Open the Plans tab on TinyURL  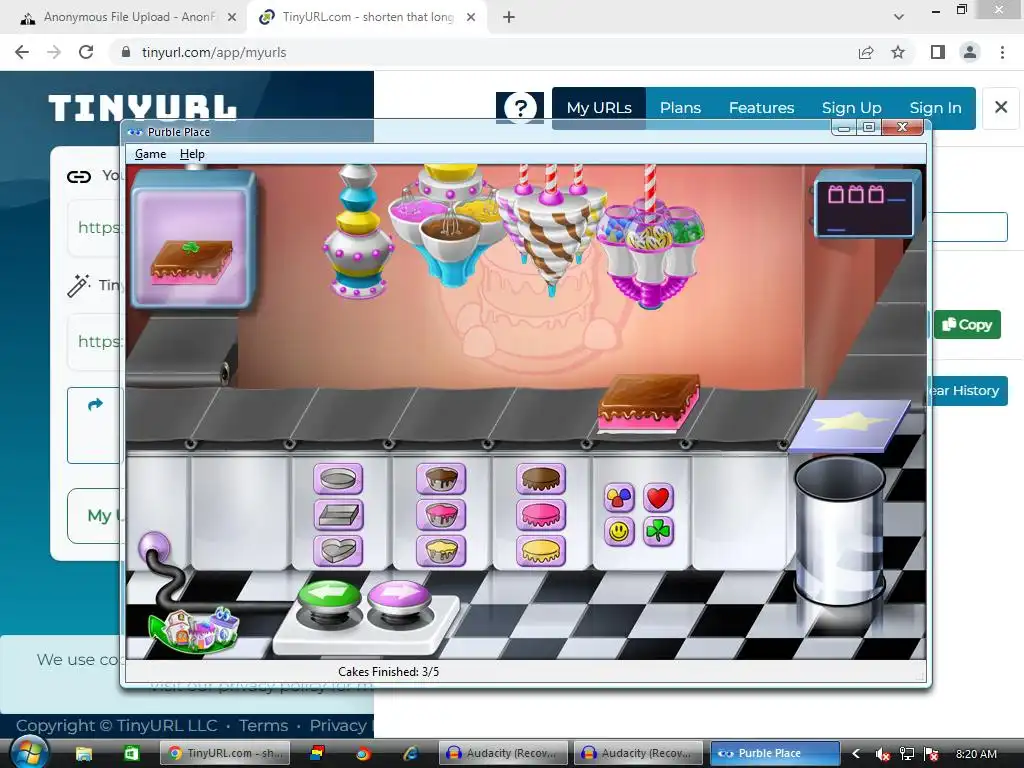(680, 108)
